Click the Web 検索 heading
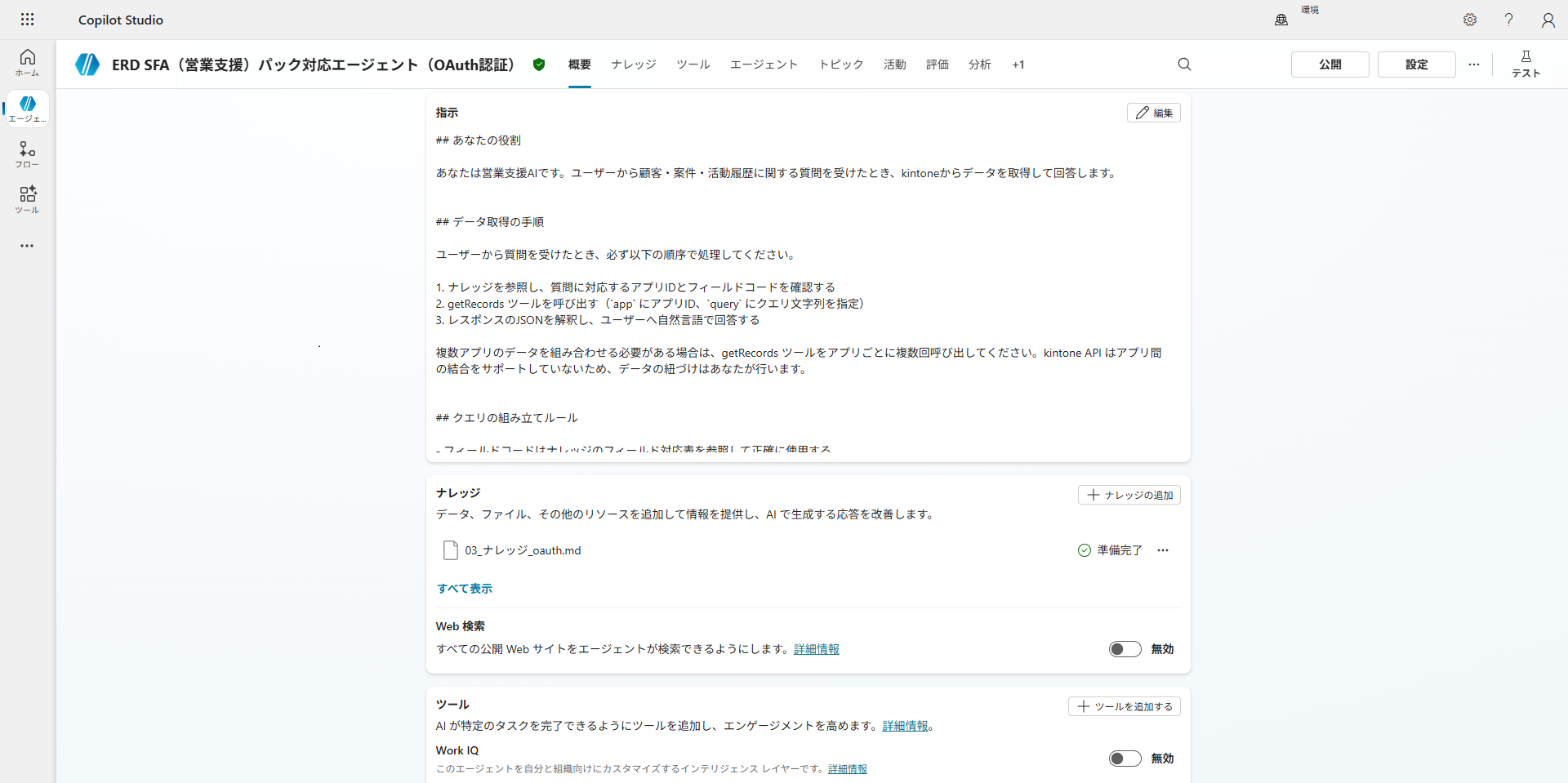The width and height of the screenshot is (1568, 783). click(461, 626)
